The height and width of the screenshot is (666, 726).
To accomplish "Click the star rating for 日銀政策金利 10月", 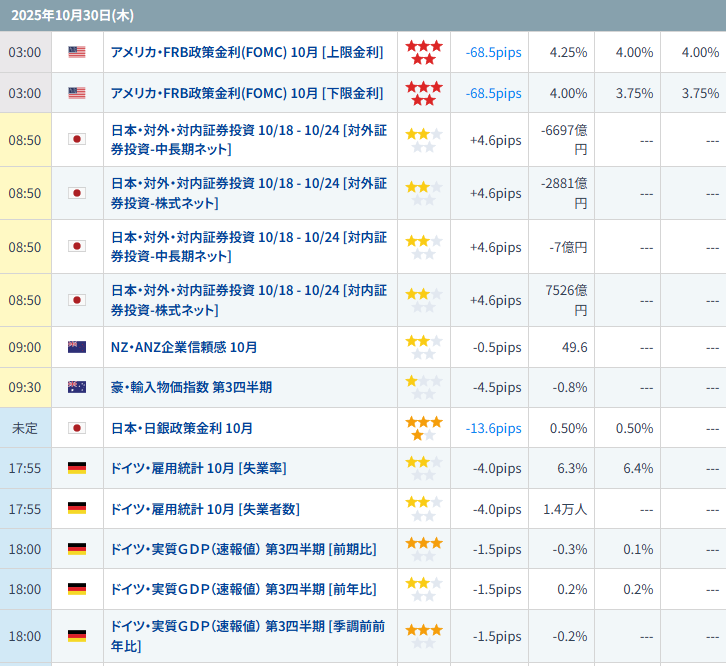I will (x=424, y=428).
